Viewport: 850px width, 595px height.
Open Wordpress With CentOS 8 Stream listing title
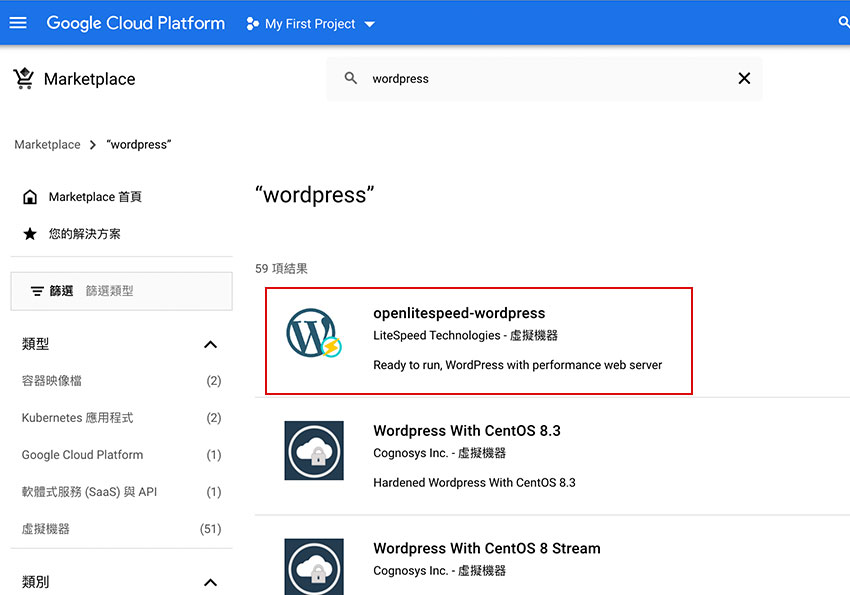tap(487, 548)
